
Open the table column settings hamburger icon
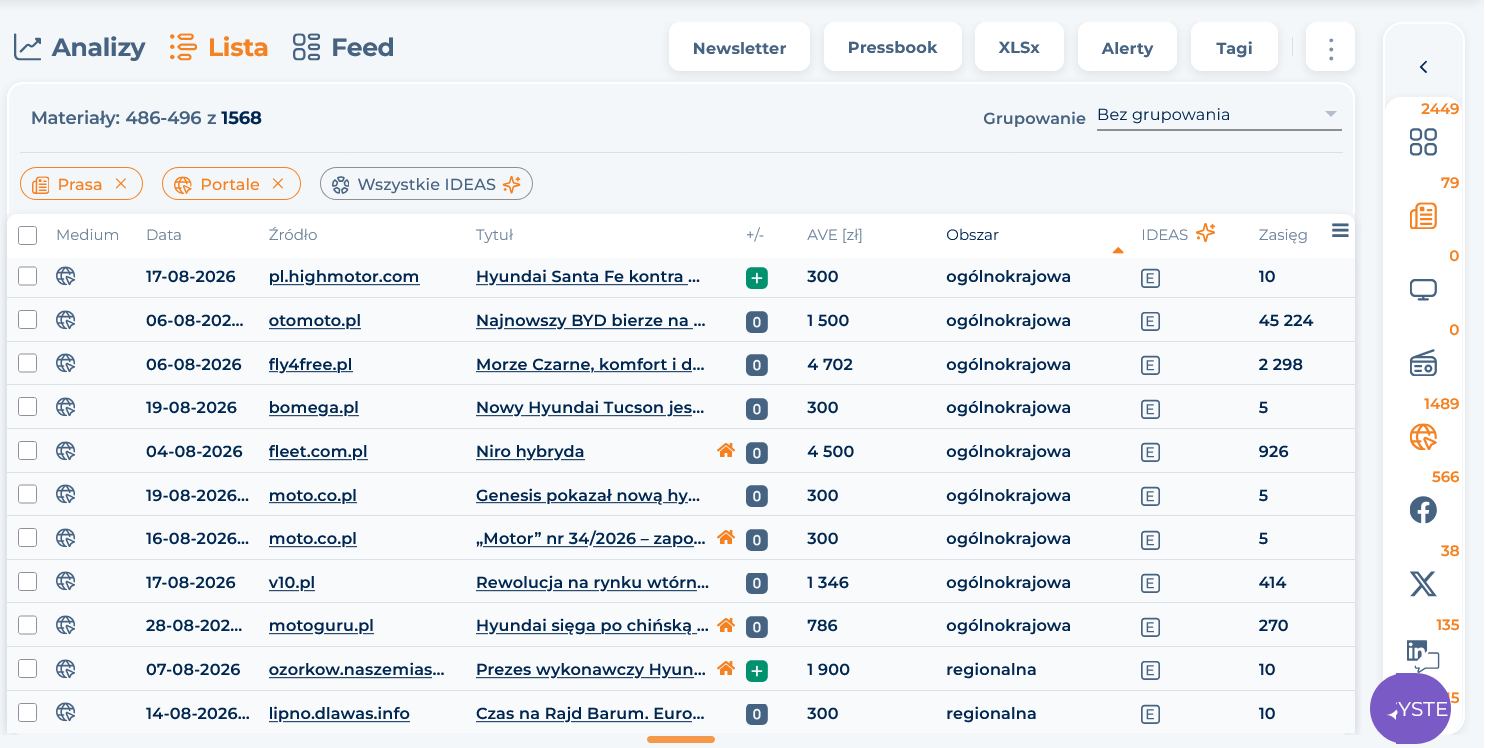coord(1340,231)
